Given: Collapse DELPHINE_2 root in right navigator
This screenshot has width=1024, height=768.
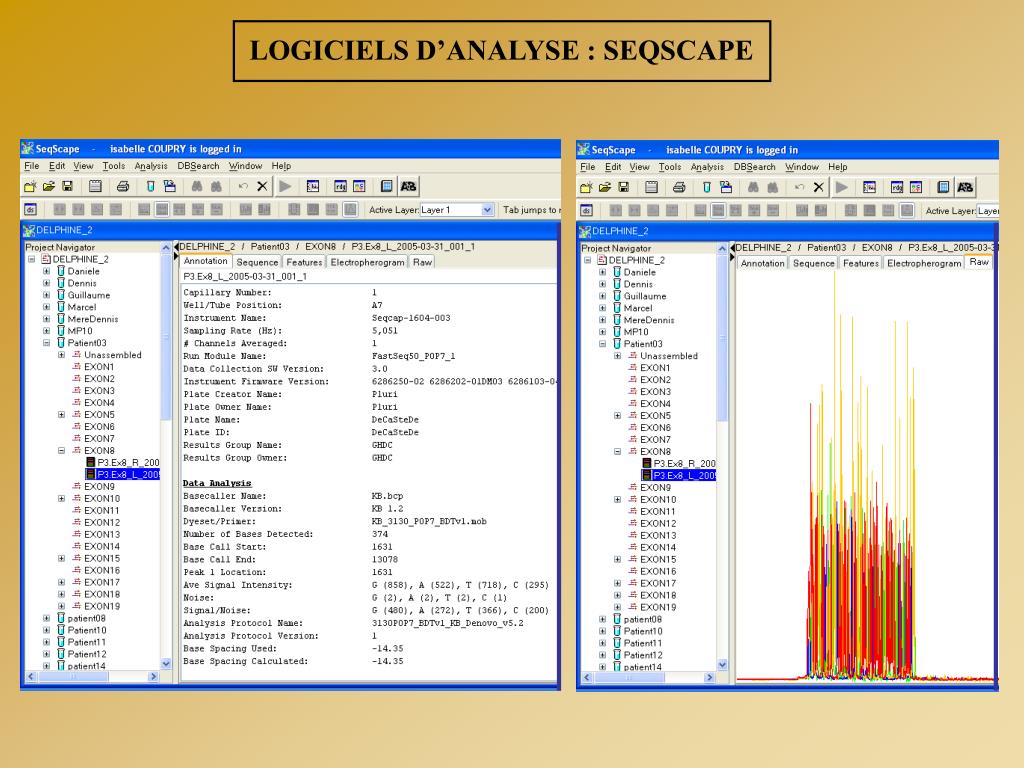Looking at the screenshot, I should pos(588,260).
